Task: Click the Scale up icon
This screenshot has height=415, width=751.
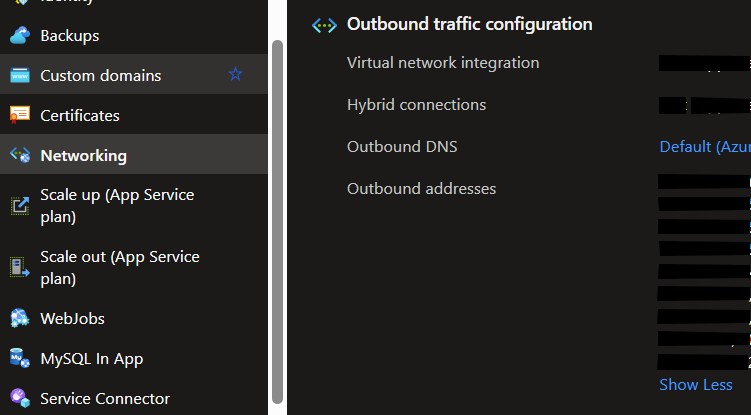Action: click(19, 205)
